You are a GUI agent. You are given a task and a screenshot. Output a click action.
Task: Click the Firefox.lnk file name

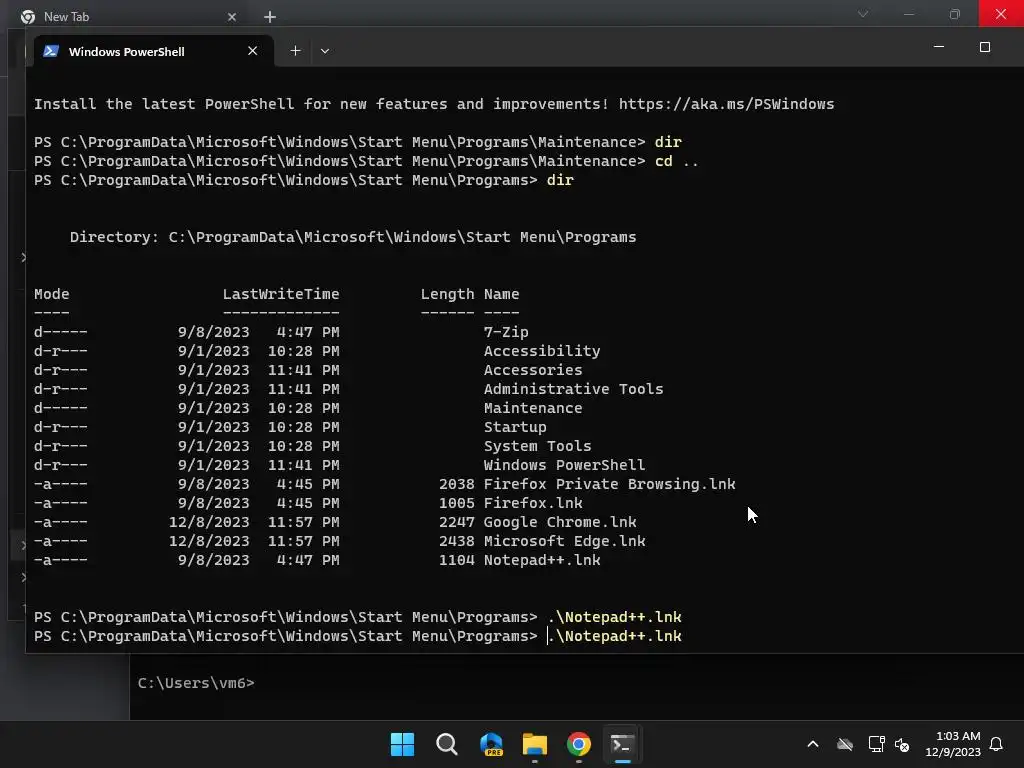coord(533,503)
